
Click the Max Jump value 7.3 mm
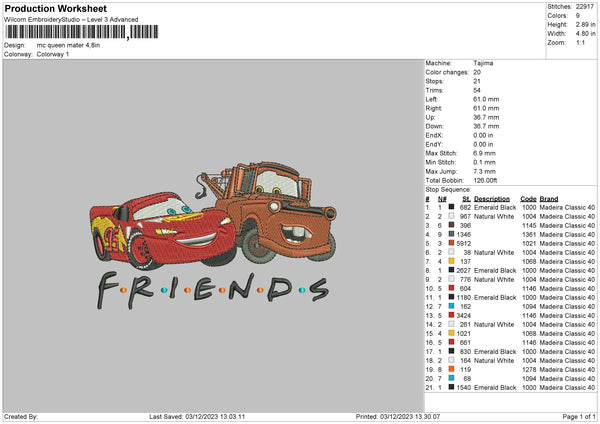tap(484, 171)
